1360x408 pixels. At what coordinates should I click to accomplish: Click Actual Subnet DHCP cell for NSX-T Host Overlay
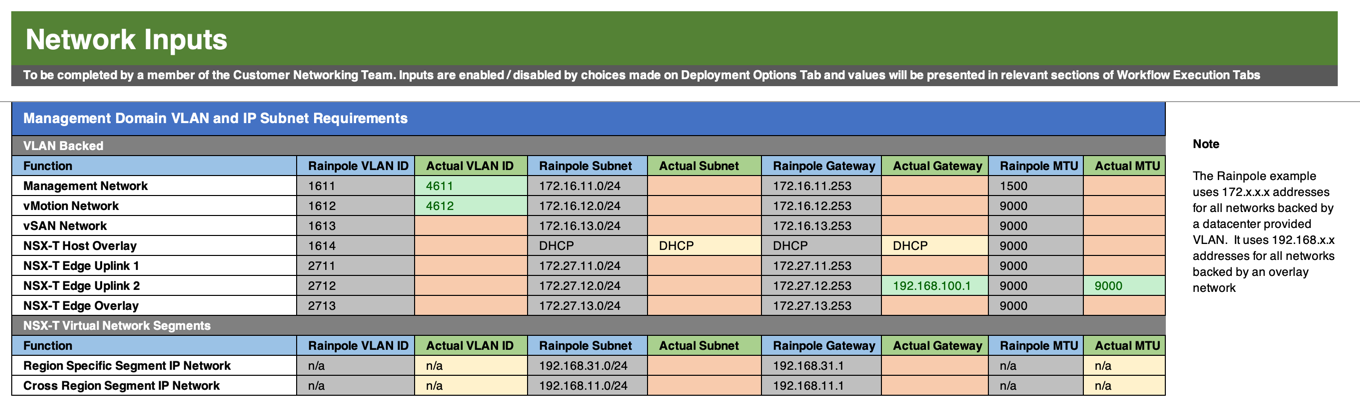coord(704,246)
